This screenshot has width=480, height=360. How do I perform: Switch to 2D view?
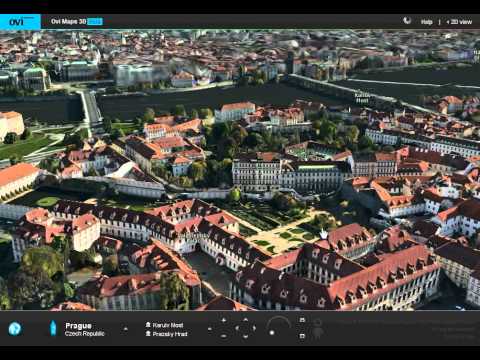point(459,22)
